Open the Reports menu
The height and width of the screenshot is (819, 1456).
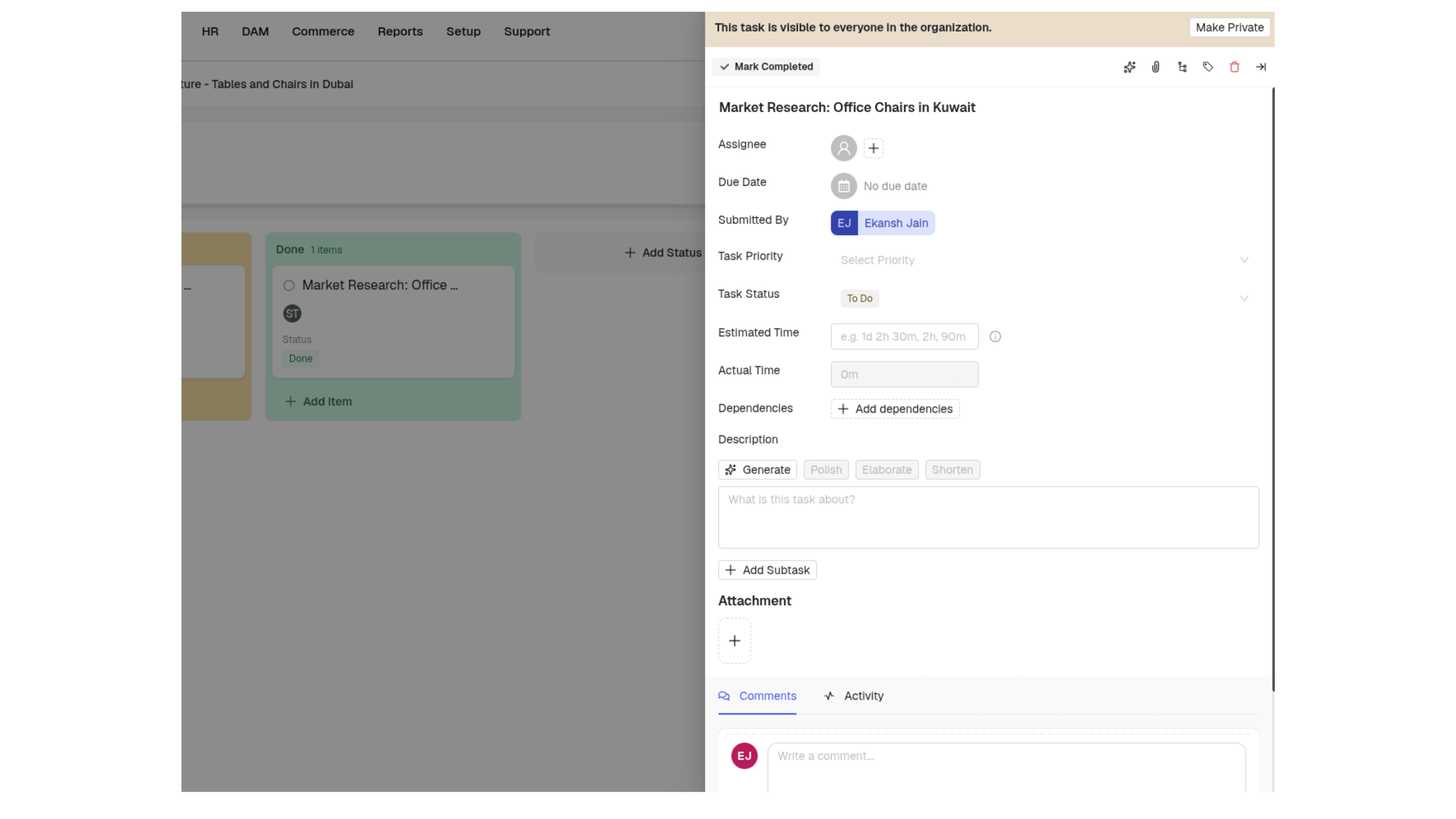coord(400,31)
